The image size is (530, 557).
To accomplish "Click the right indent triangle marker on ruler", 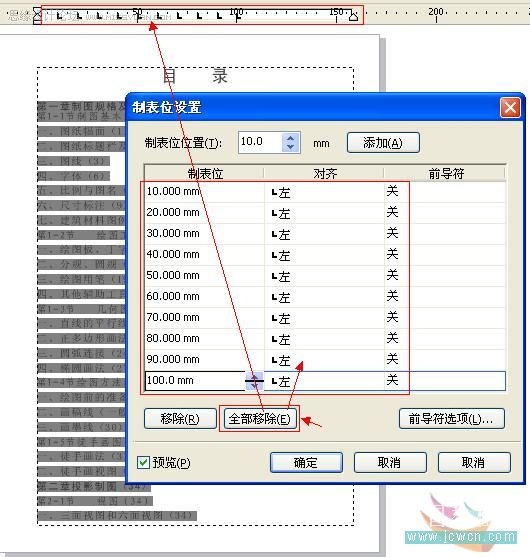I will click(x=353, y=16).
